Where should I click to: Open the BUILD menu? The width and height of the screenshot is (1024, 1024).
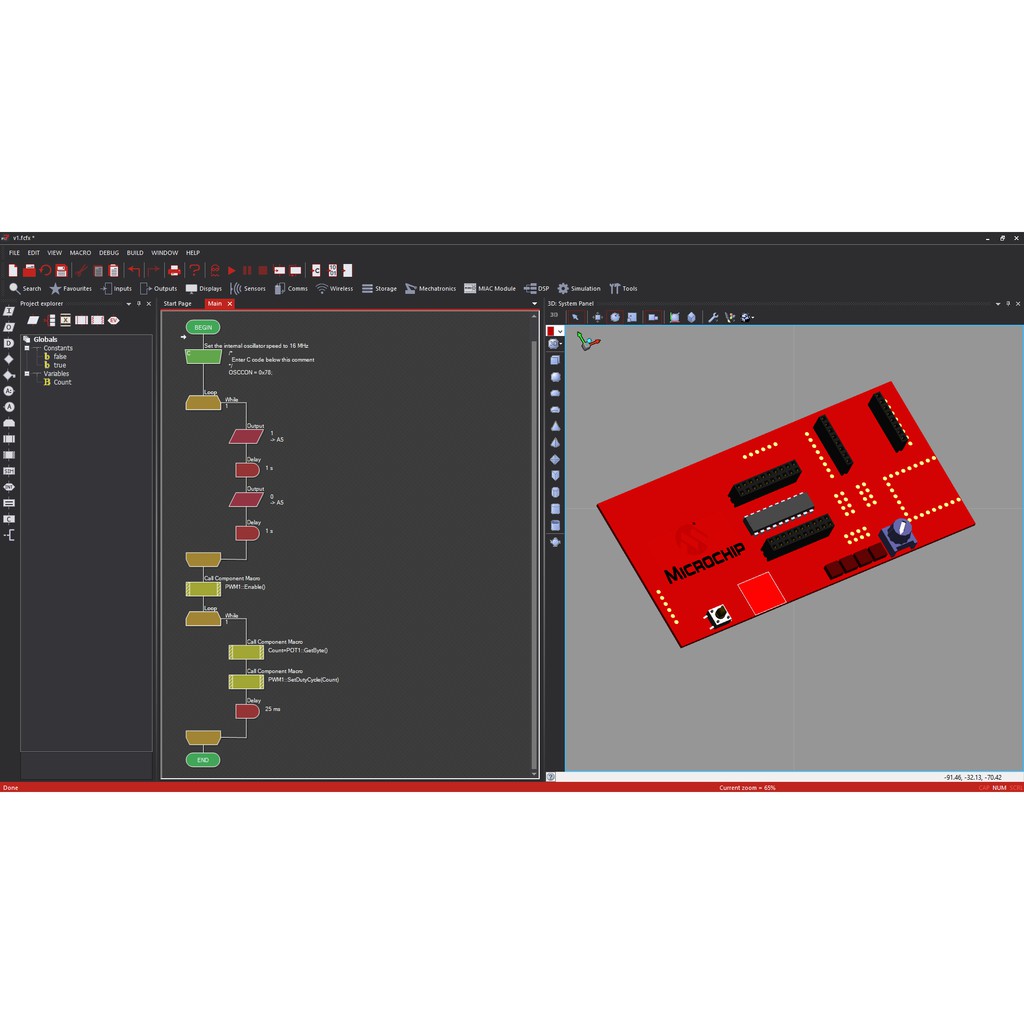tap(135, 253)
